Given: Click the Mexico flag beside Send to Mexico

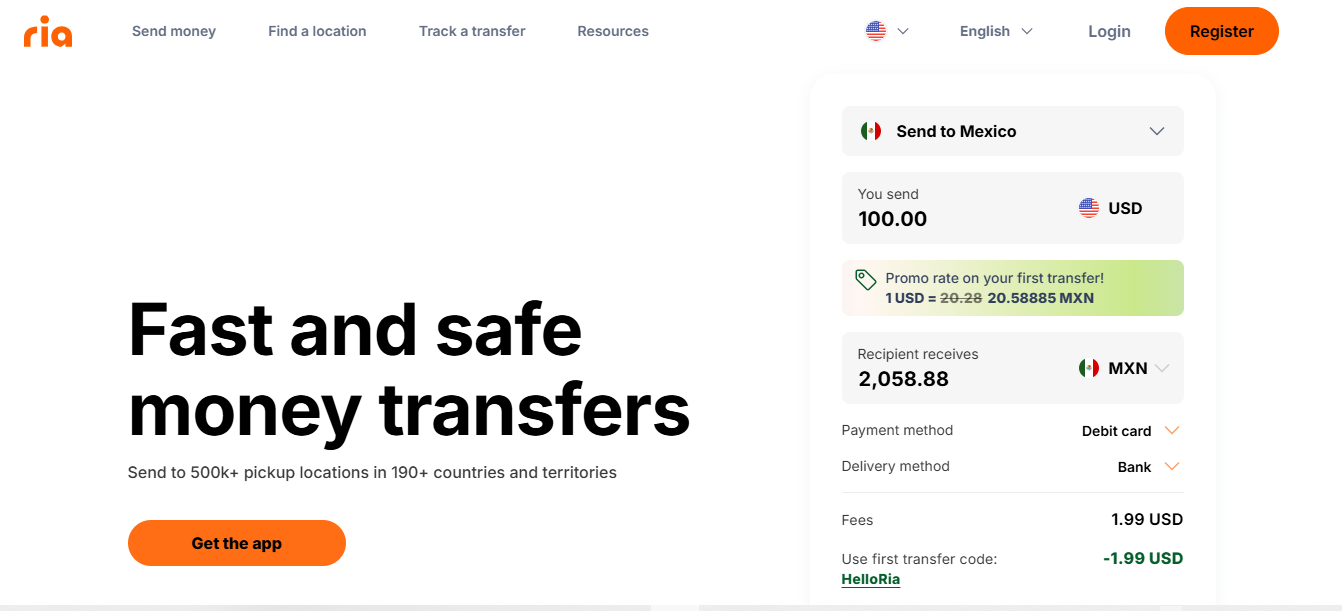Looking at the screenshot, I should point(871,131).
